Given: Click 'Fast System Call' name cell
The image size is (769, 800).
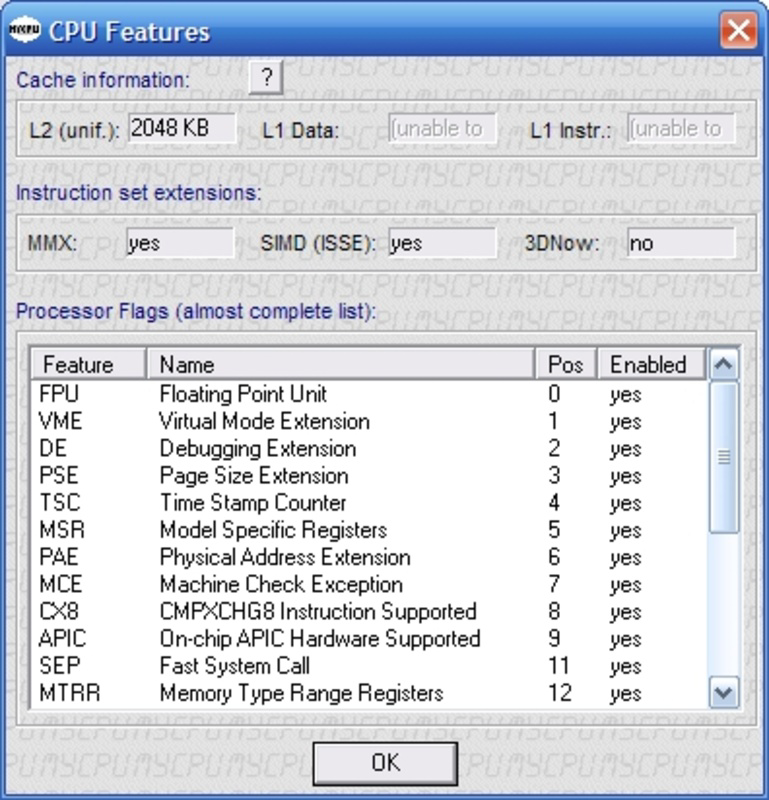Looking at the screenshot, I should tap(235, 666).
